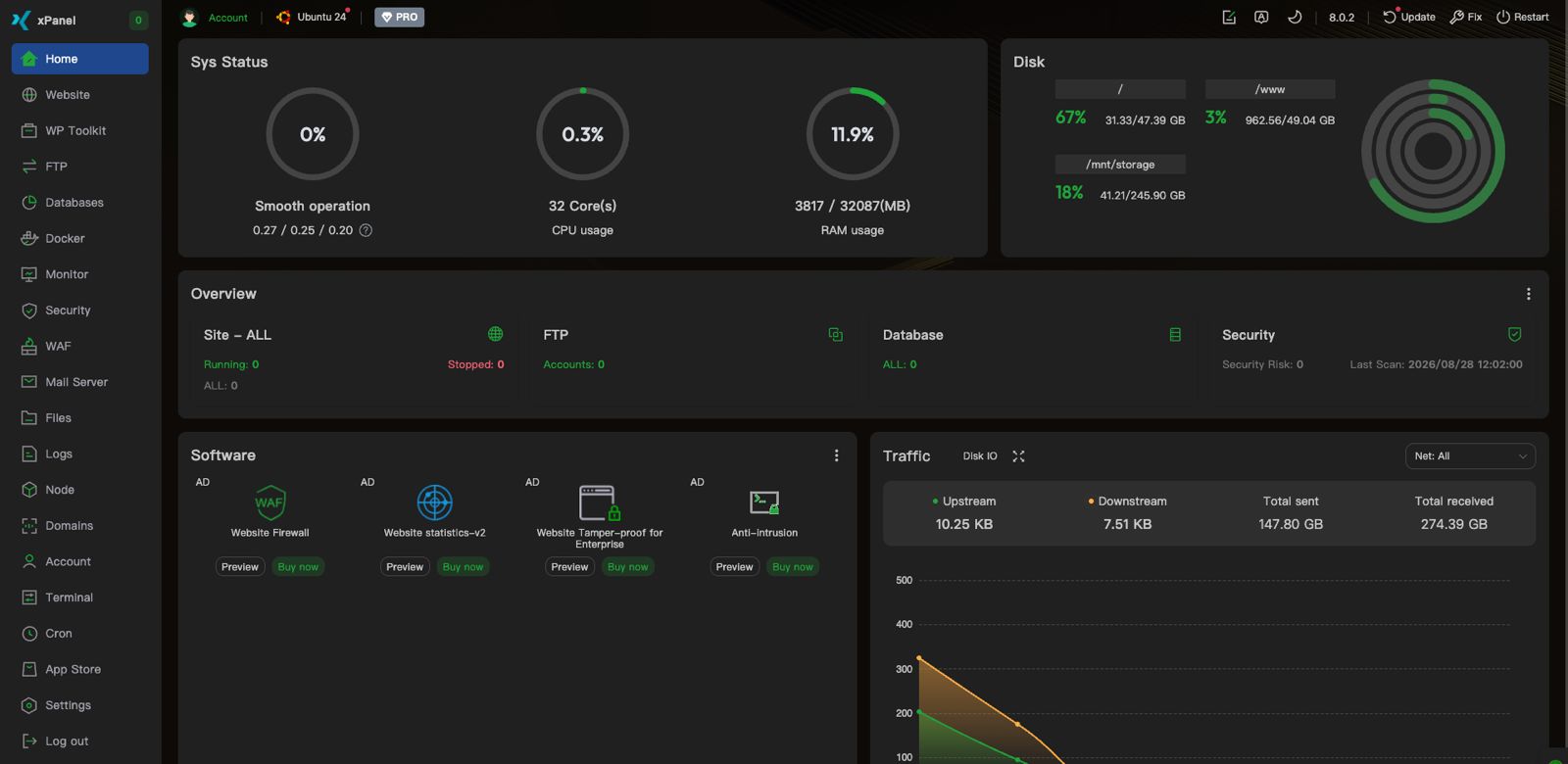Click the version number 8.0.2
This screenshot has height=764, width=1568.
click(x=1342, y=18)
